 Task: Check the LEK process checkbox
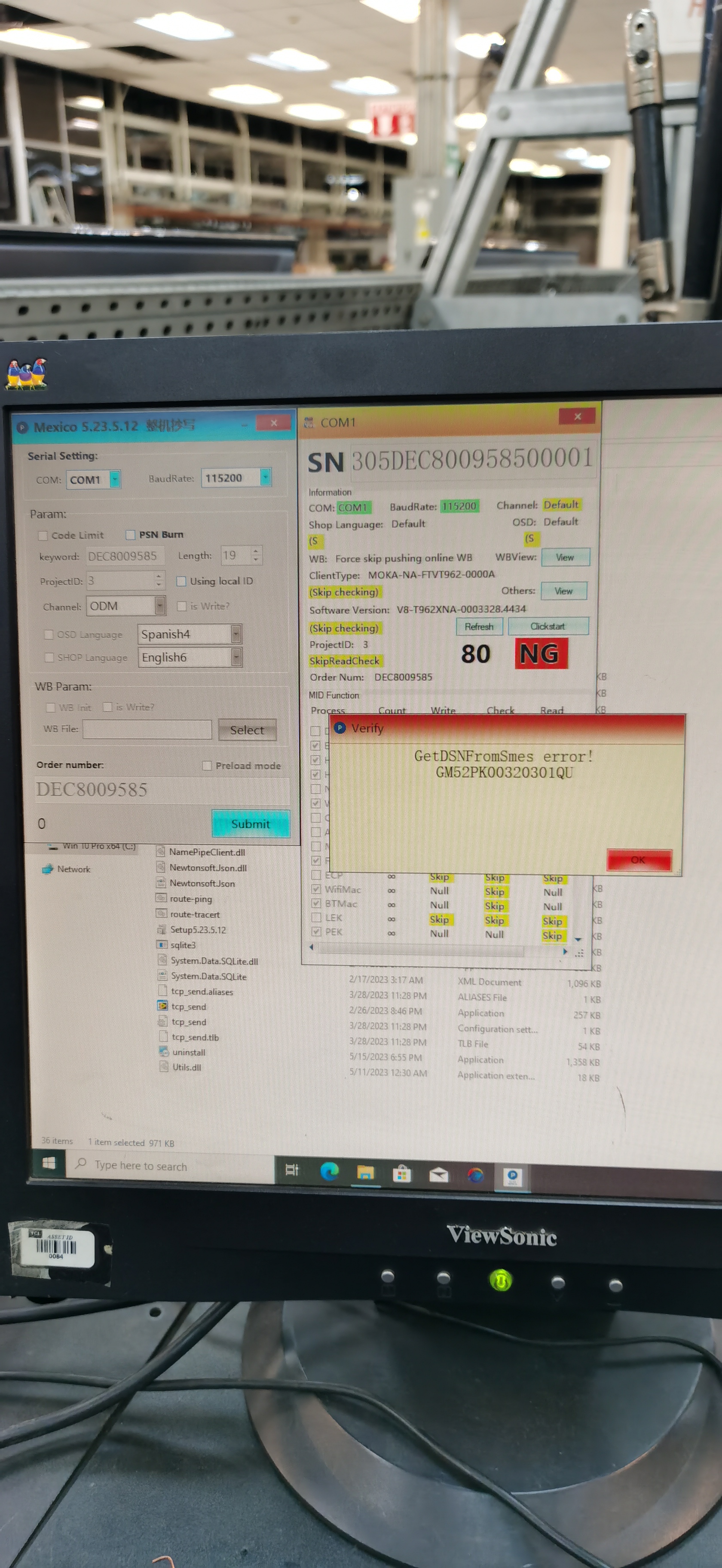316,917
